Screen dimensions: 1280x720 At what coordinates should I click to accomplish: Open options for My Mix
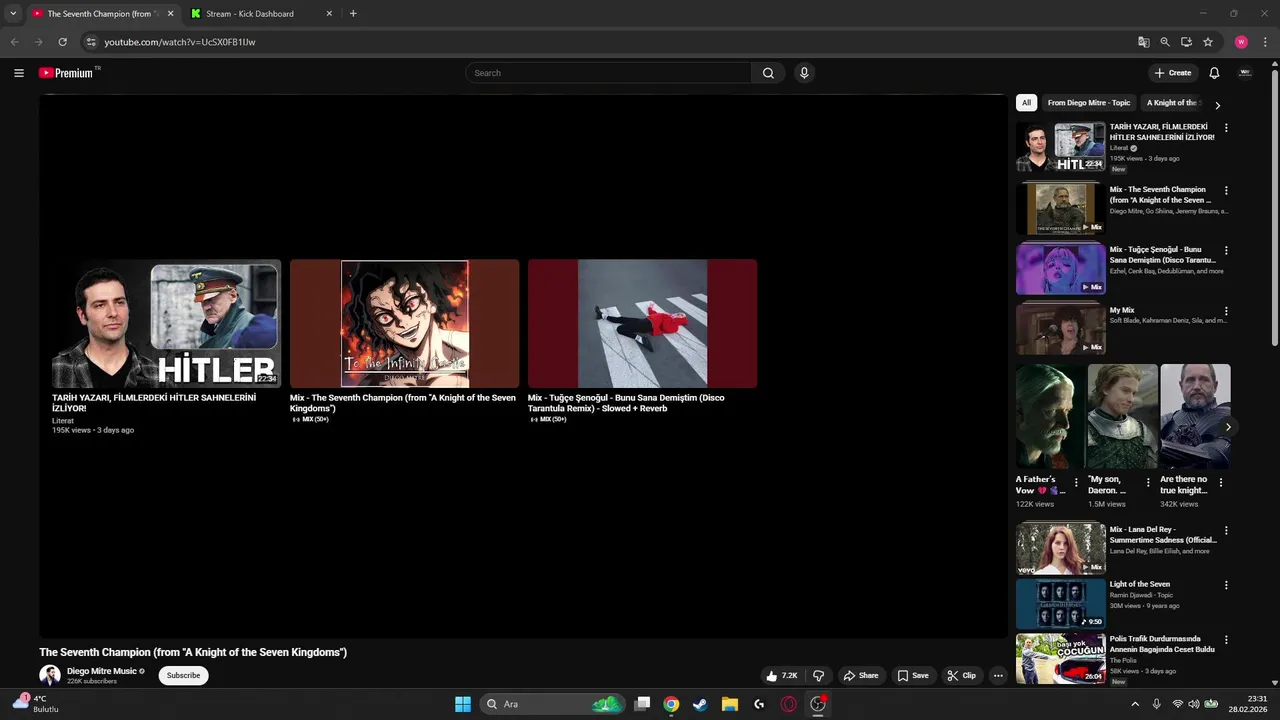(x=1226, y=311)
